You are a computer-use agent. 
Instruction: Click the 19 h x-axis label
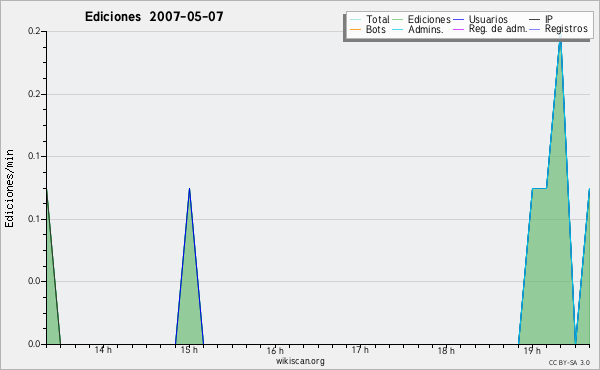point(532,350)
